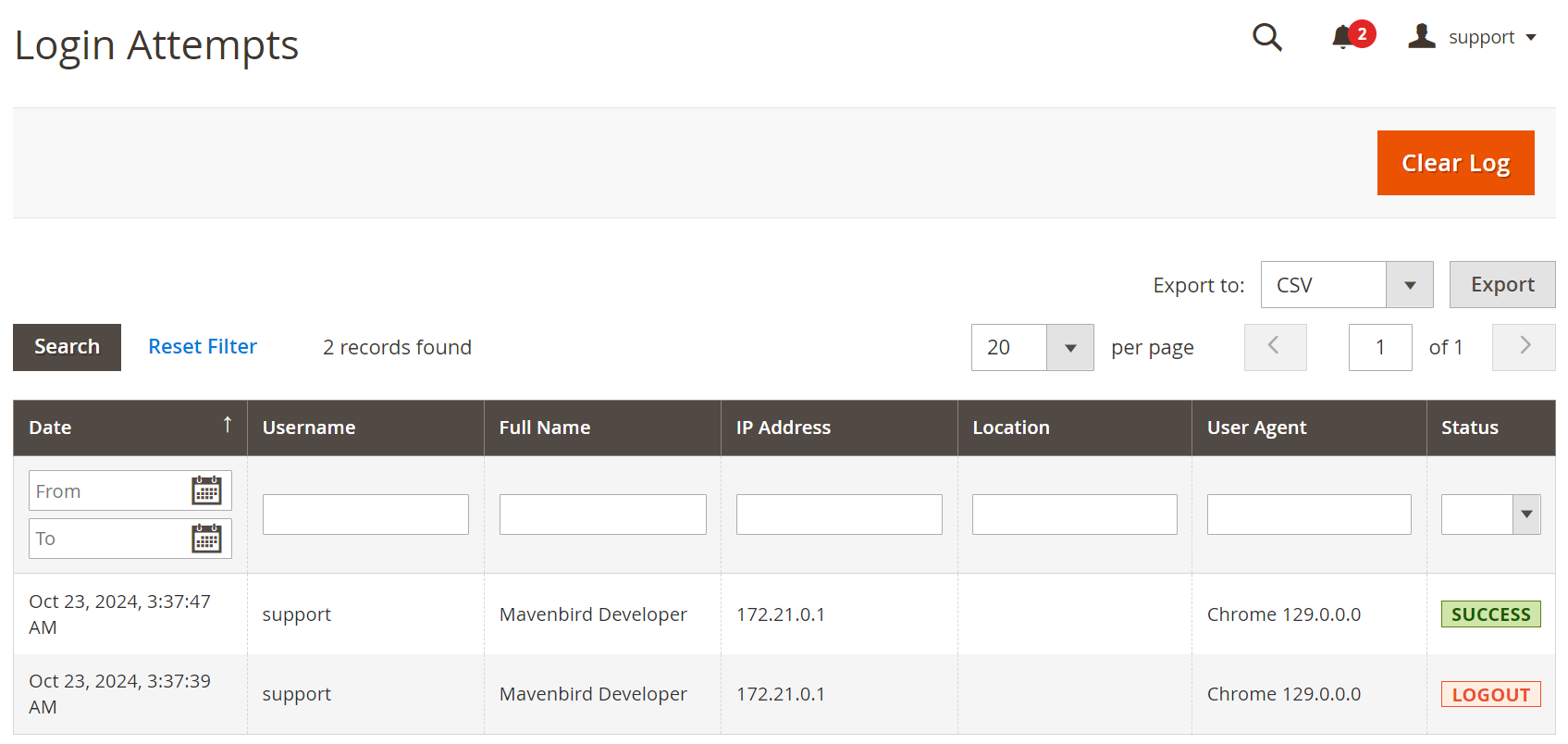The width and height of the screenshot is (1568, 744).
Task: Open the CSV export format dropdown
Action: point(1347,285)
